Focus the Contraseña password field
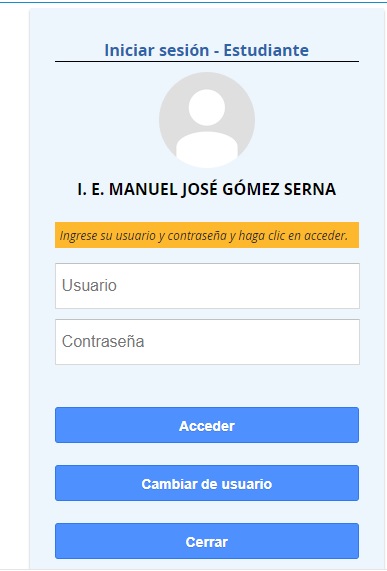Viewport: 387px width, 571px height. tap(207, 342)
